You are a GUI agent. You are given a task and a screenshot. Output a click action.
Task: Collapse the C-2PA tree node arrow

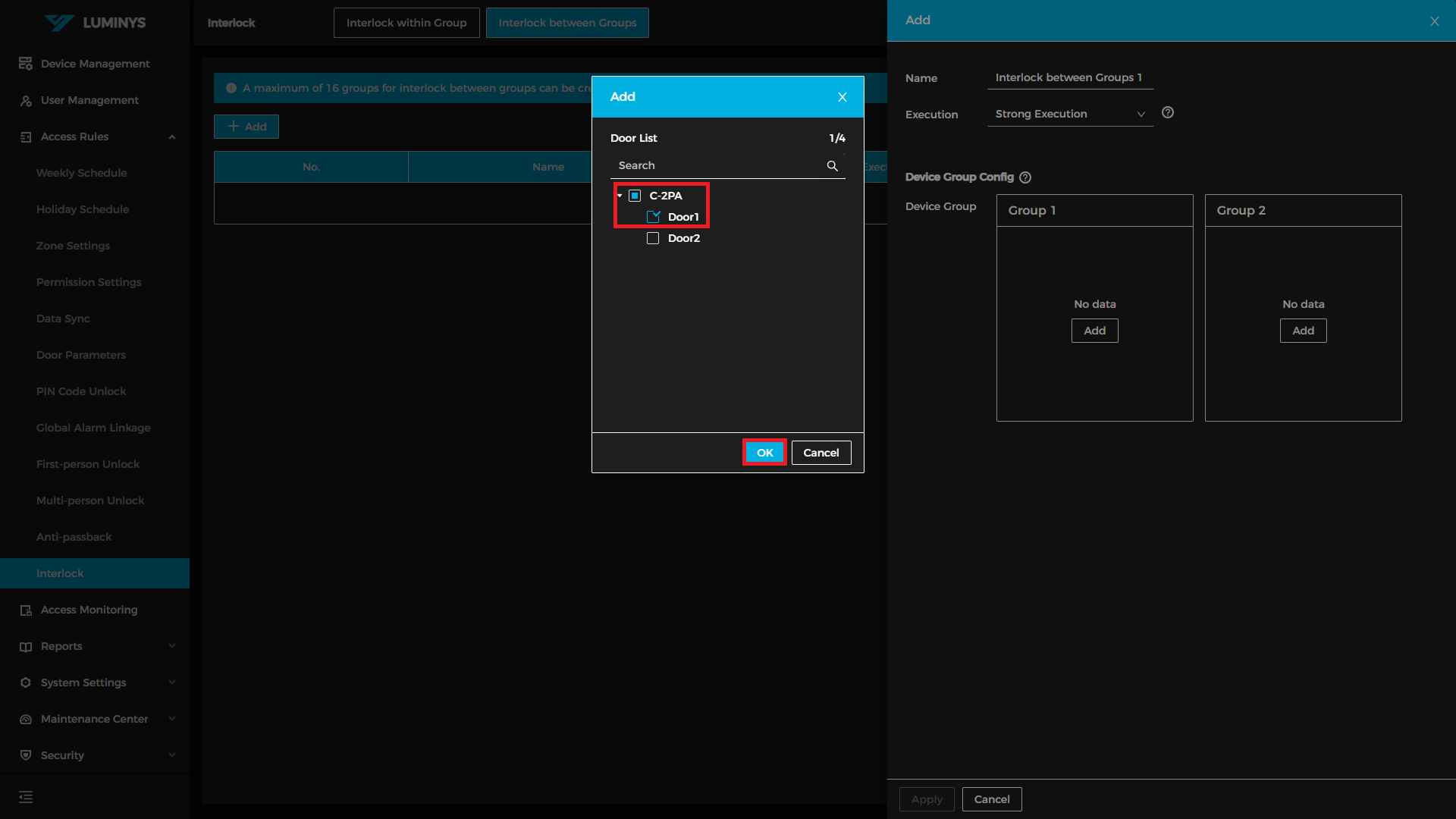point(620,196)
